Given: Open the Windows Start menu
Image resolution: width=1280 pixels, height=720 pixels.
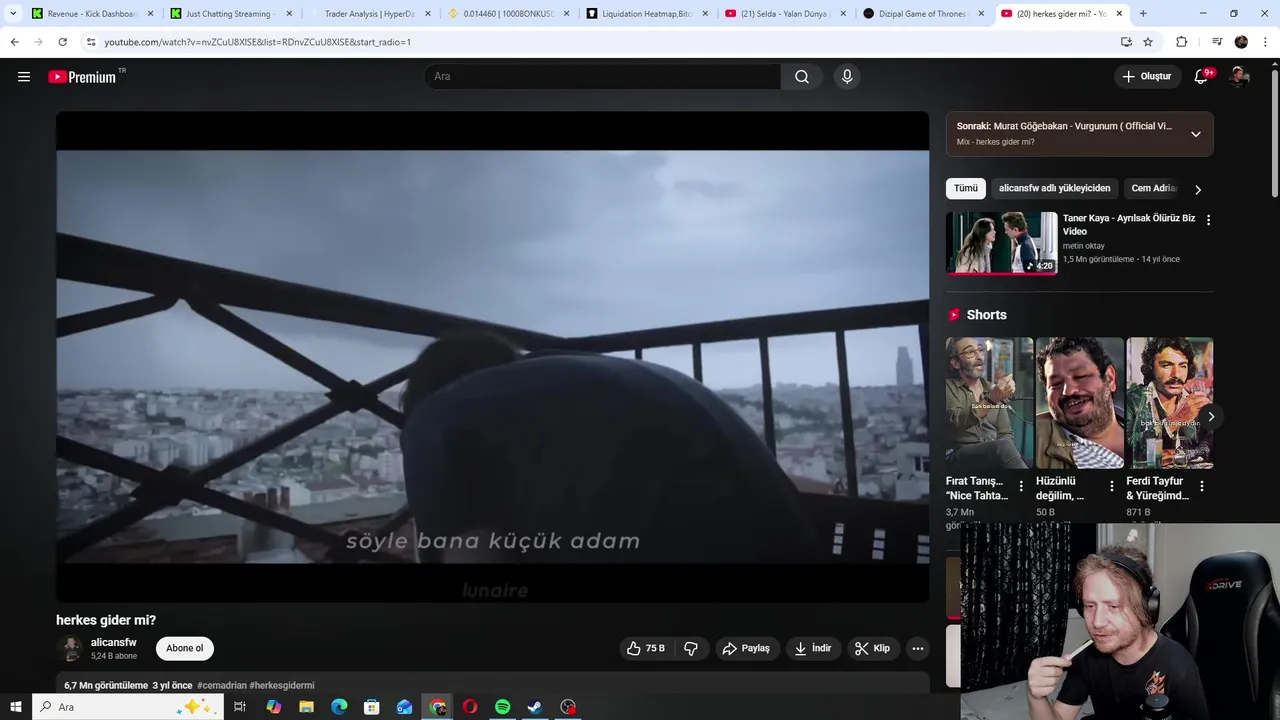Looking at the screenshot, I should [x=16, y=707].
